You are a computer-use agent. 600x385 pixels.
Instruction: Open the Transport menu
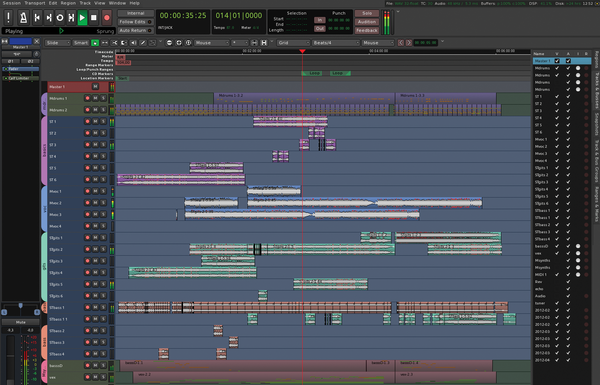35,3
